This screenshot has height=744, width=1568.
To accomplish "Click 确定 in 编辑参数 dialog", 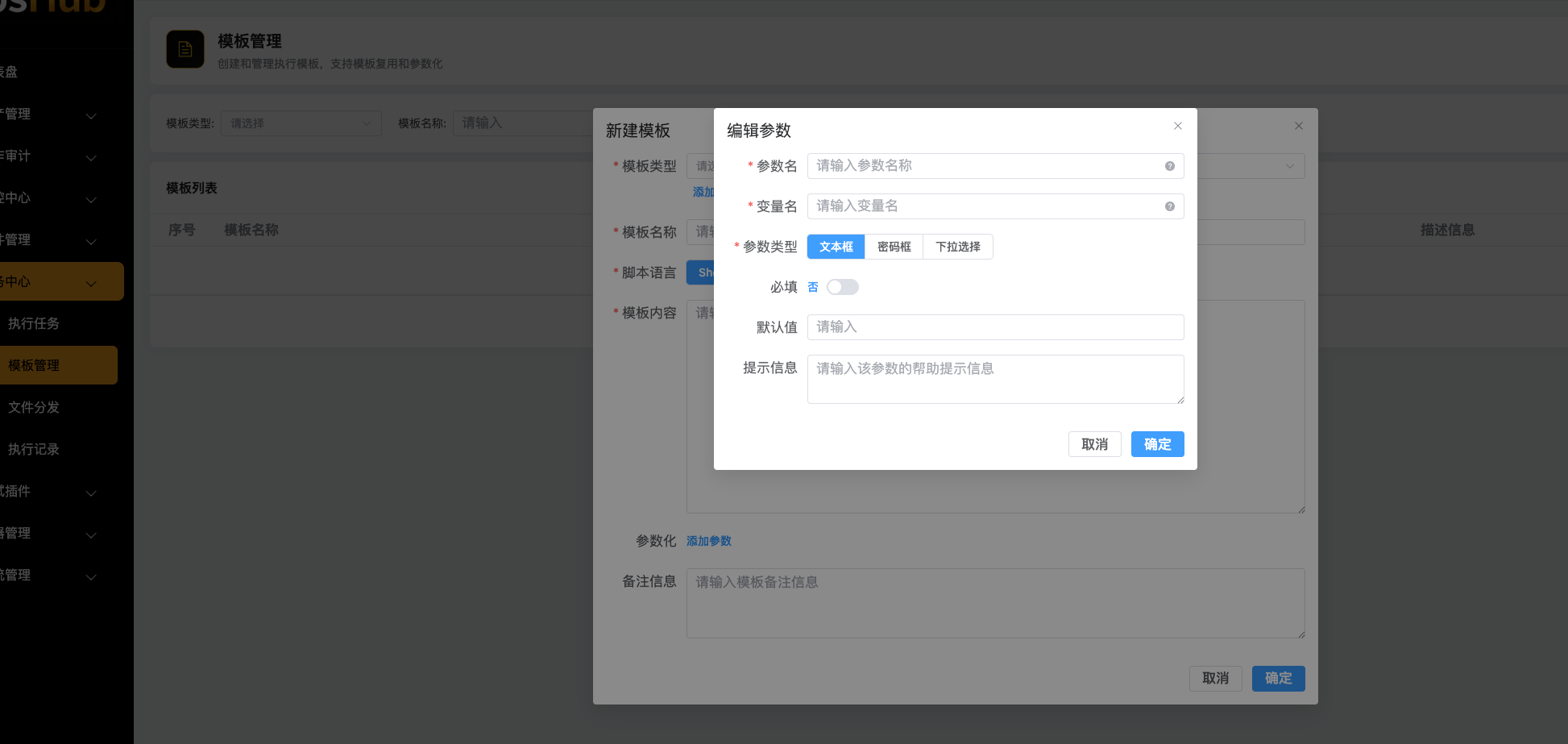I will point(1157,444).
